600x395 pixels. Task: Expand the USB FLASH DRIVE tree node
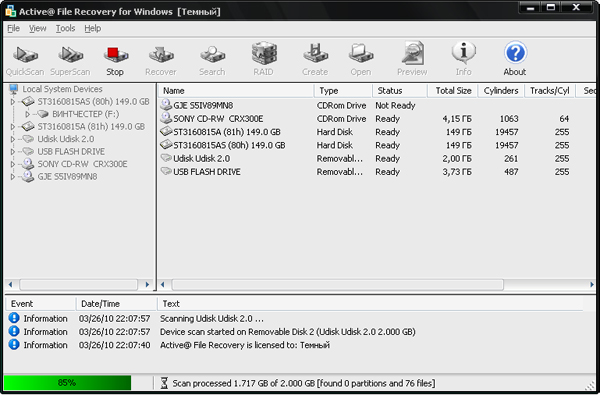point(13,152)
